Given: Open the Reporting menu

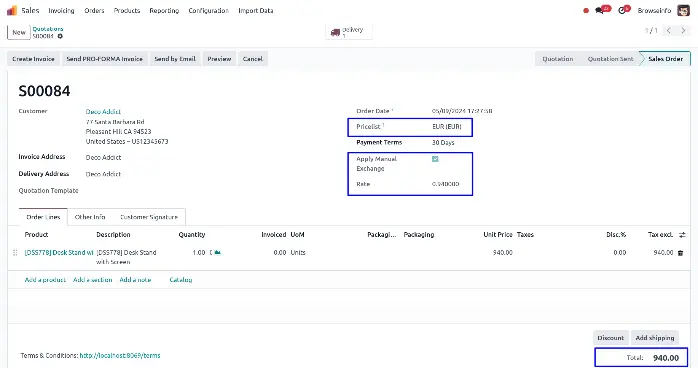Looking at the screenshot, I should 164,10.
